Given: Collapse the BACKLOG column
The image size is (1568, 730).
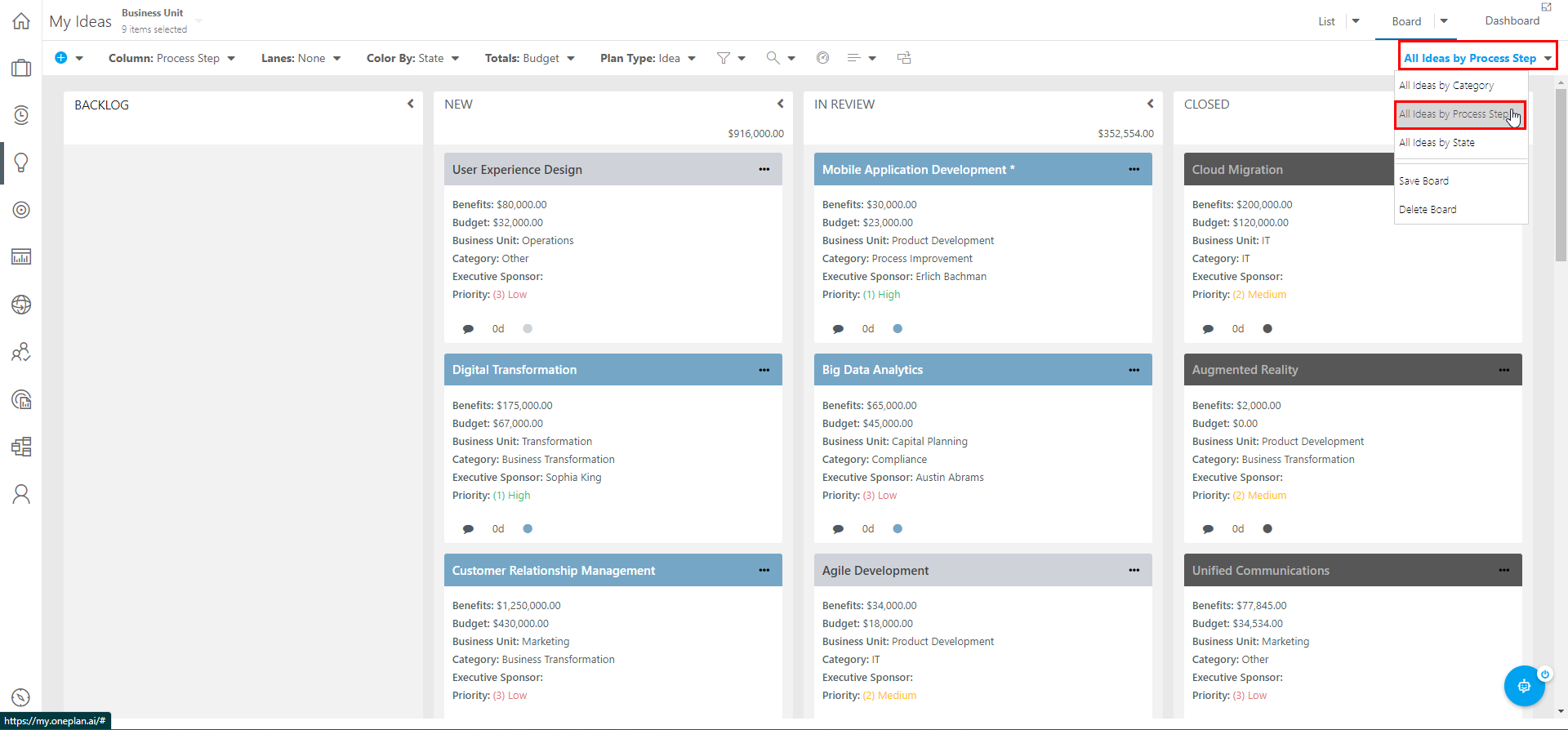Looking at the screenshot, I should tap(411, 104).
